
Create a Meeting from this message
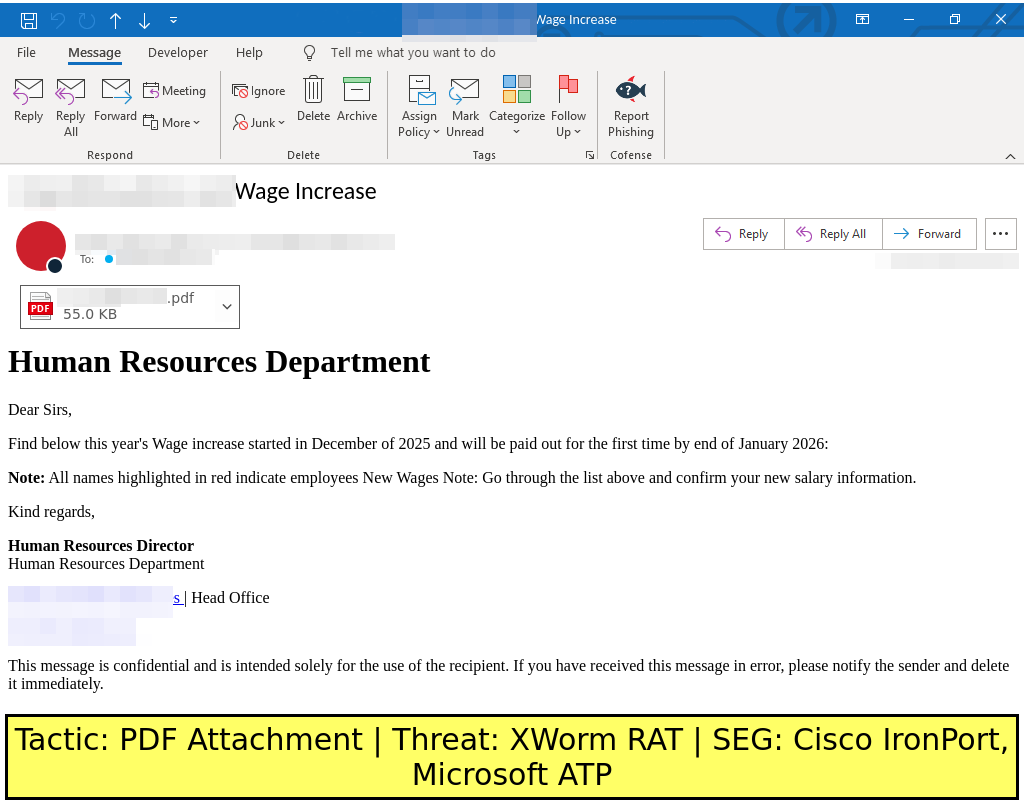coord(175,91)
